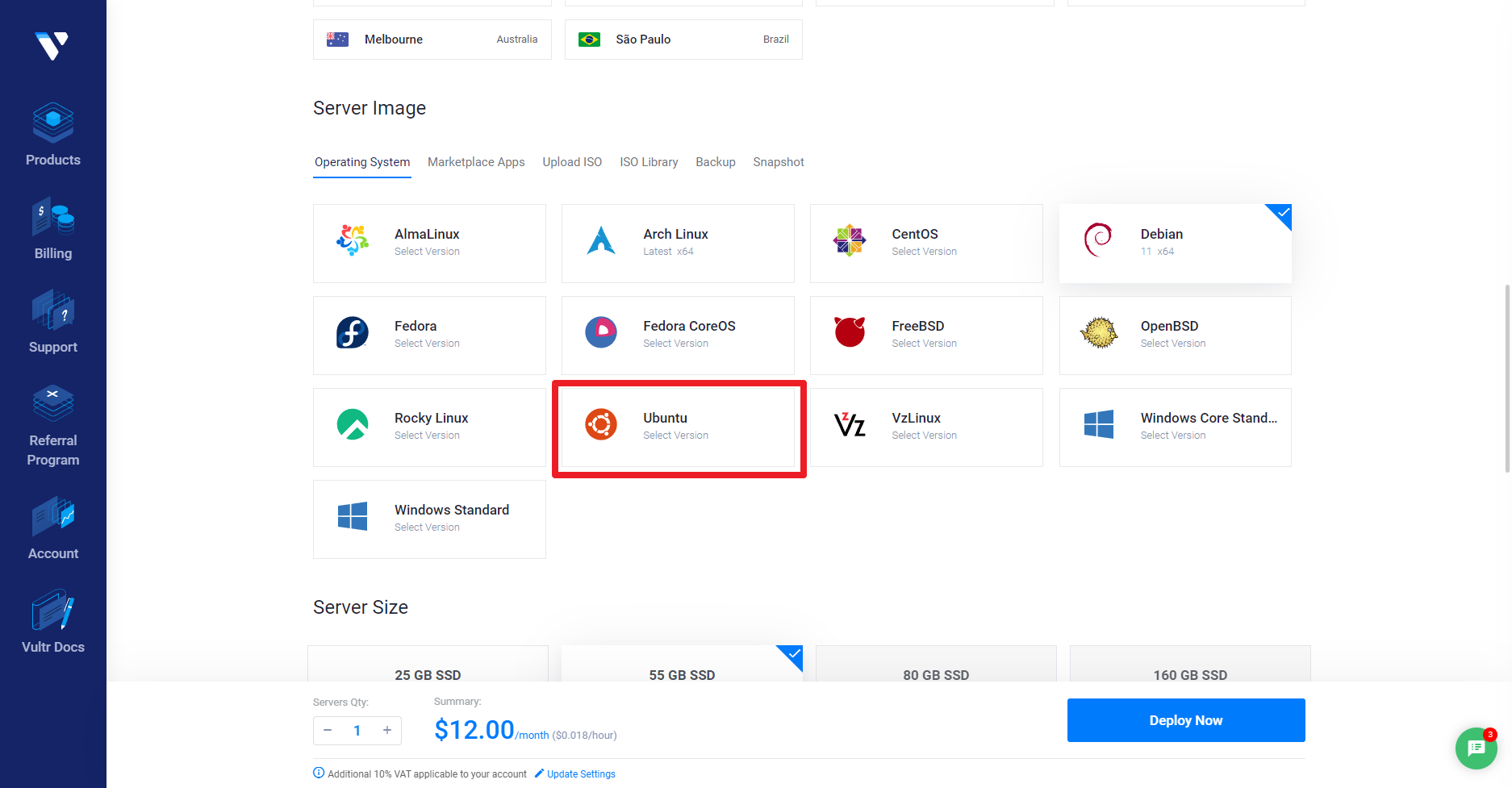
Task: Choose the São Paulo Brazil location
Action: (x=683, y=40)
